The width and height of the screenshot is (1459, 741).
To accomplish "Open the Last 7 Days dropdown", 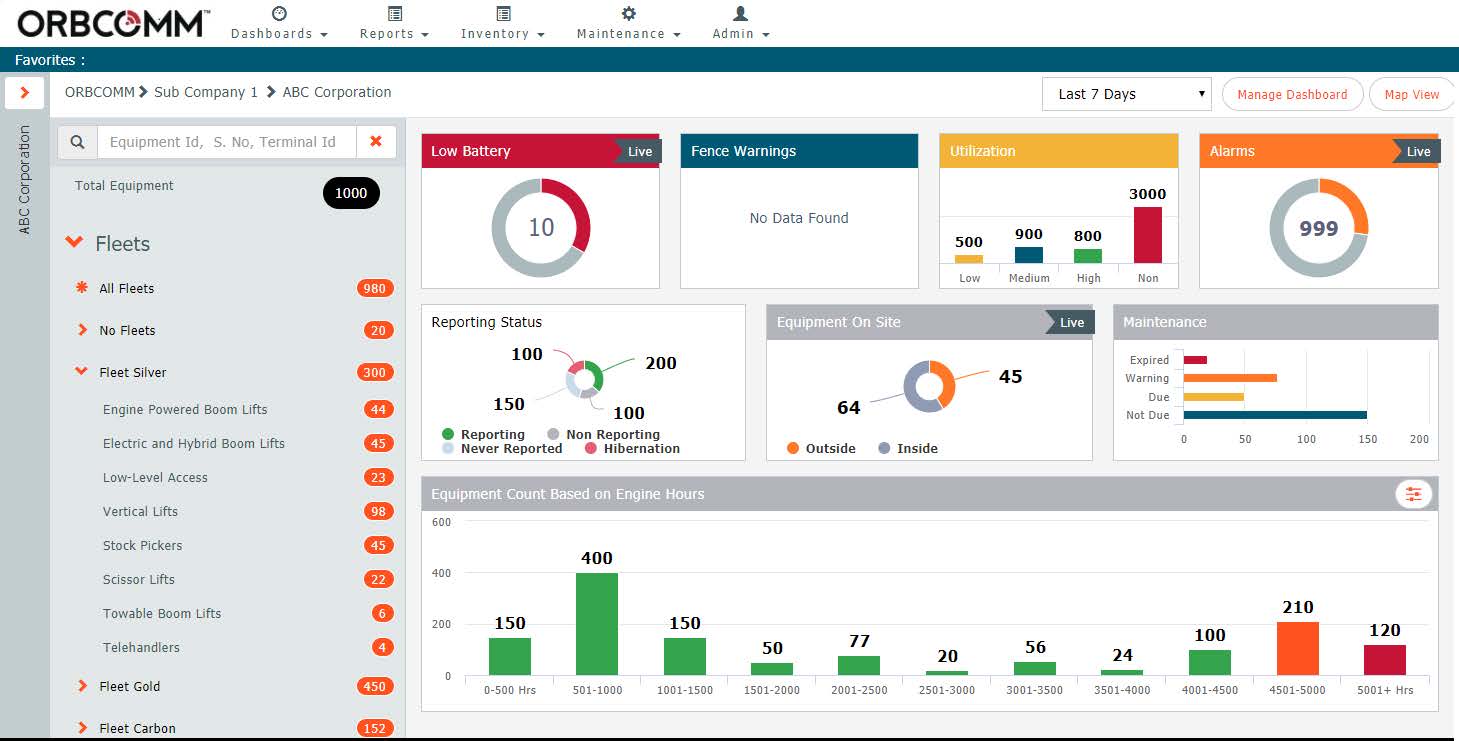I will (x=1126, y=94).
